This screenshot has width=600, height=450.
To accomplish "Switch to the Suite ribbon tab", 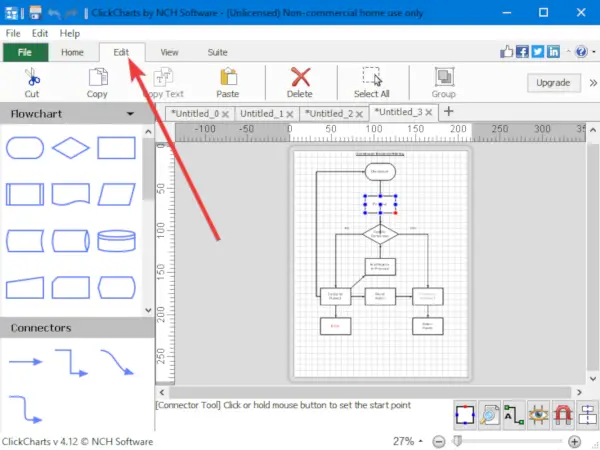I will pyautogui.click(x=217, y=52).
